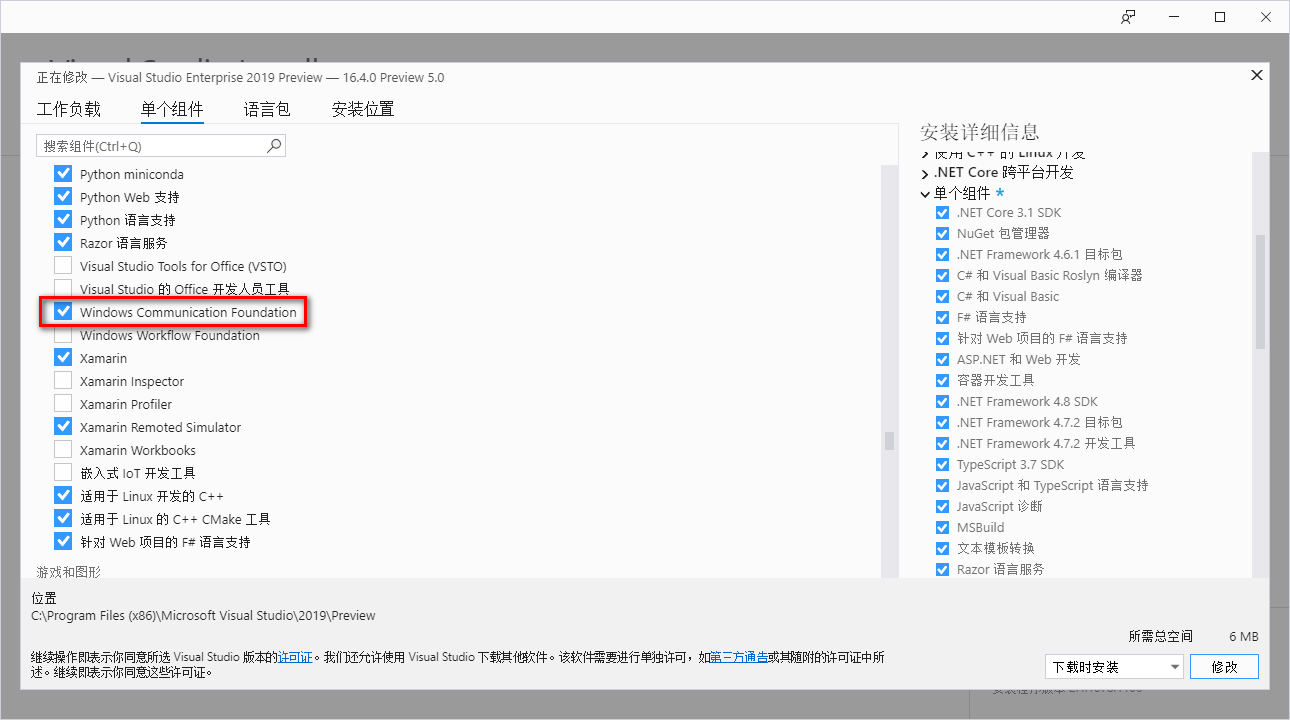The width and height of the screenshot is (1290, 720).
Task: Toggle C# 和 Visual Basic Roslyn 编译器
Action: (x=942, y=276)
